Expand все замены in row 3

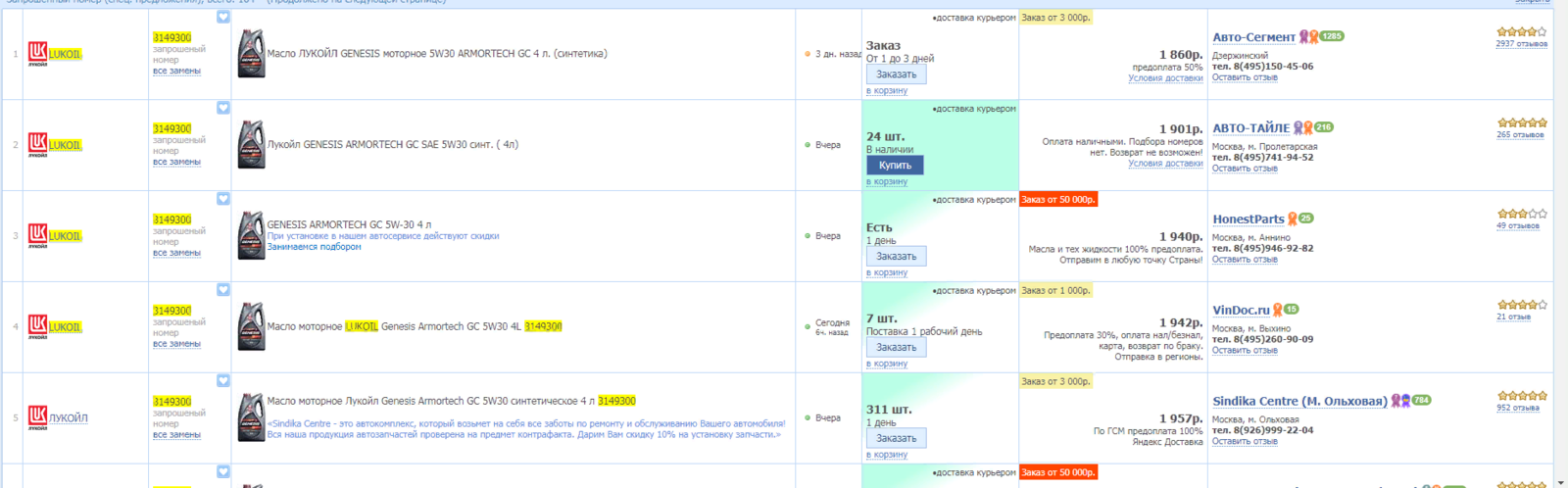(x=176, y=254)
